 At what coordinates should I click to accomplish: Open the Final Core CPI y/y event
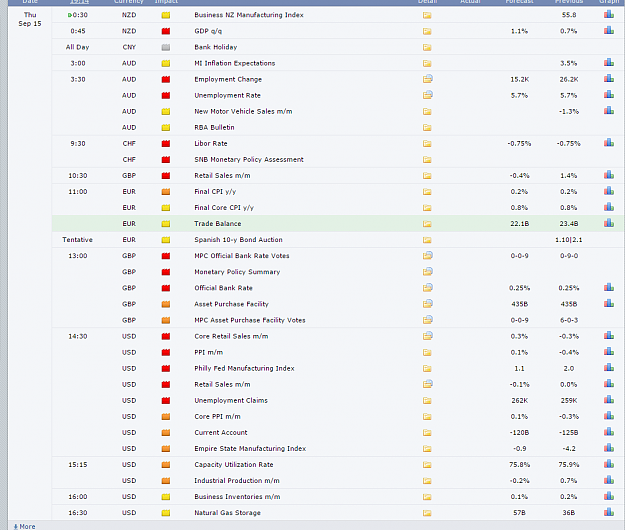tap(224, 208)
